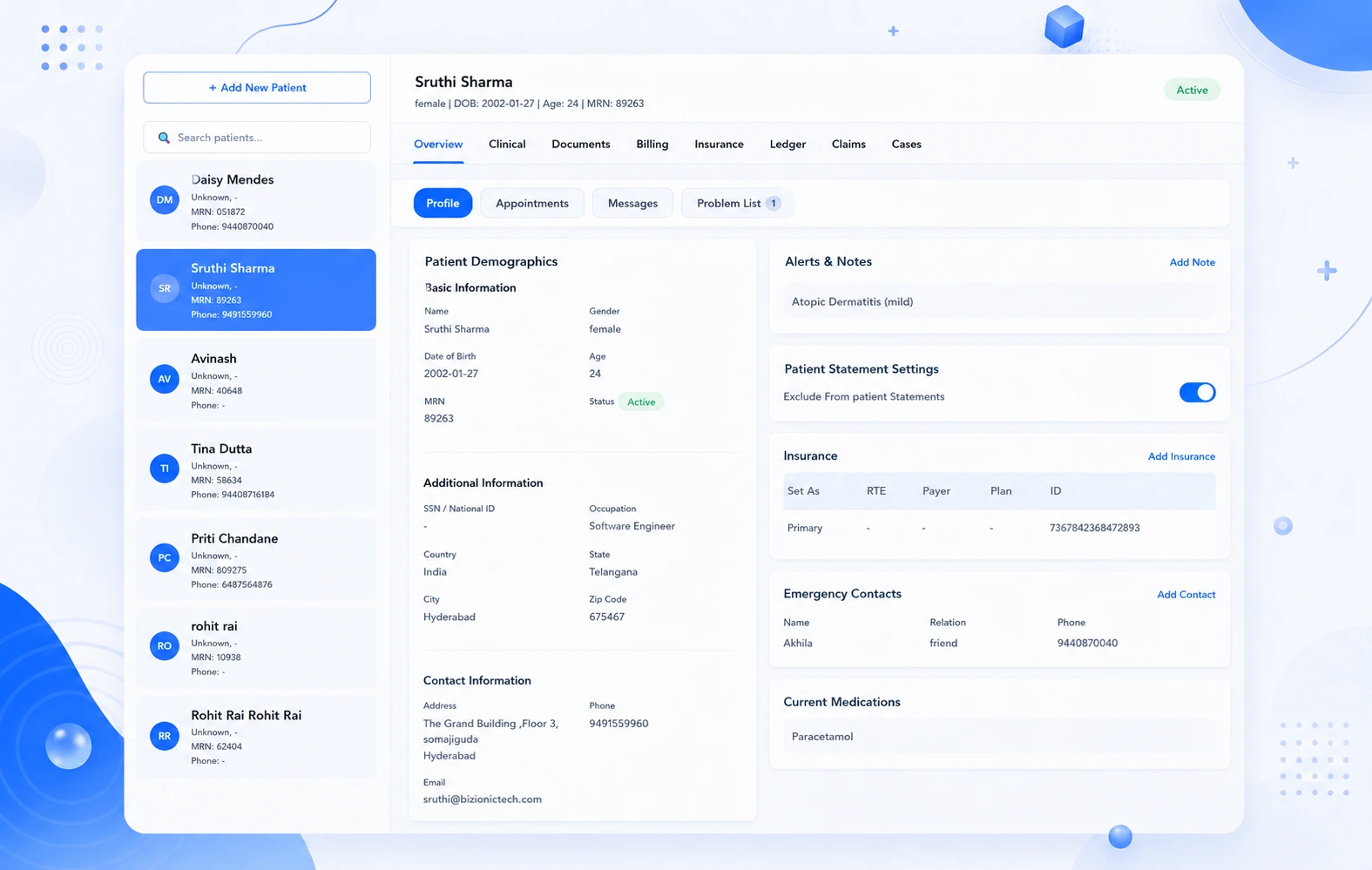Click the RO avatar for rohit rai
1372x870 pixels.
click(x=165, y=646)
